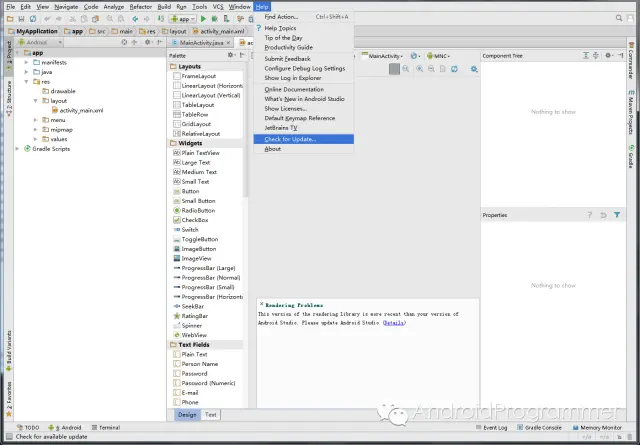Toggle the Favorites side tool window
The image size is (640, 445).
pyautogui.click(x=9, y=399)
